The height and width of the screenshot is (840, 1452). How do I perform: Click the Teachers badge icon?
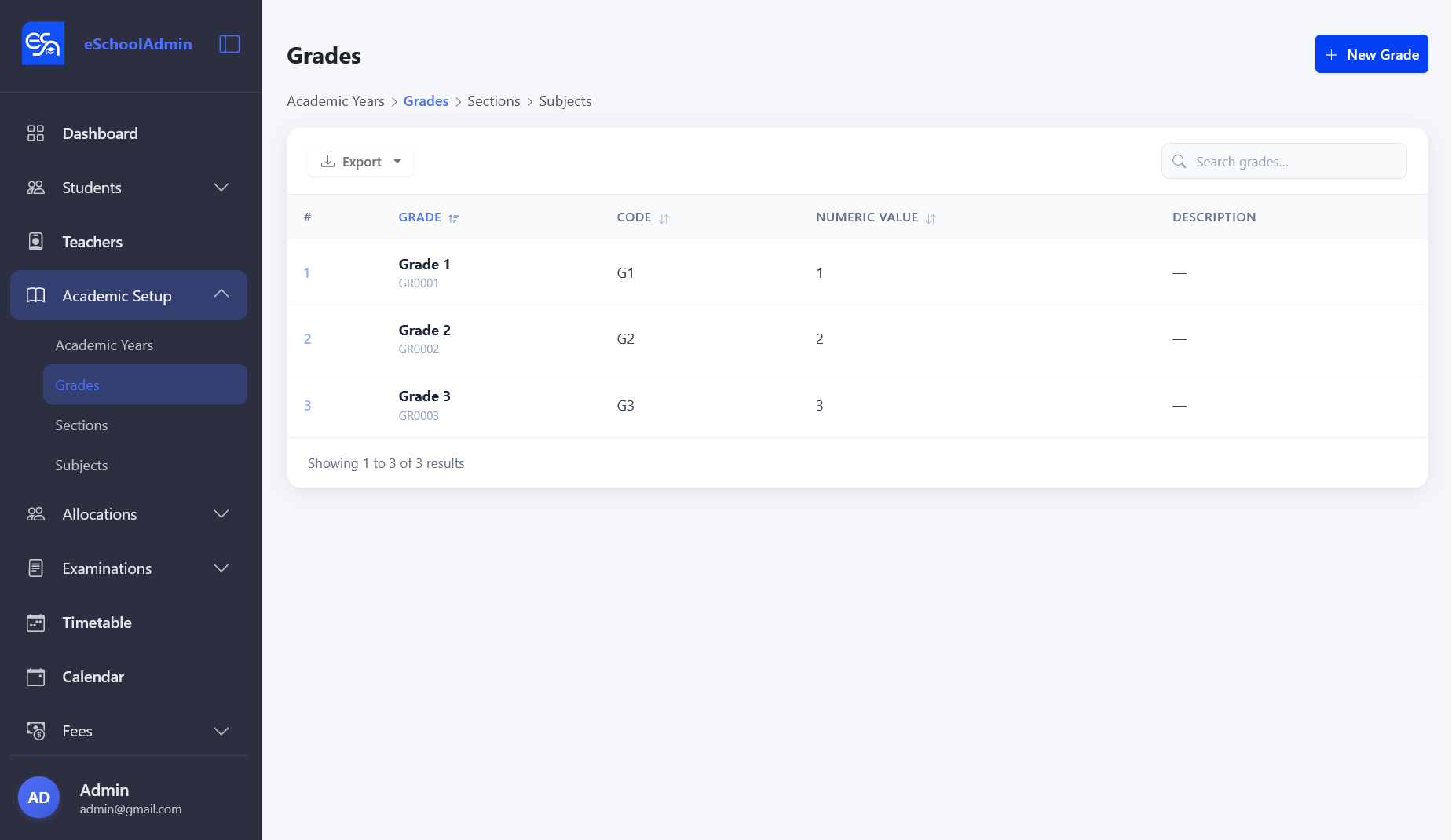35,242
